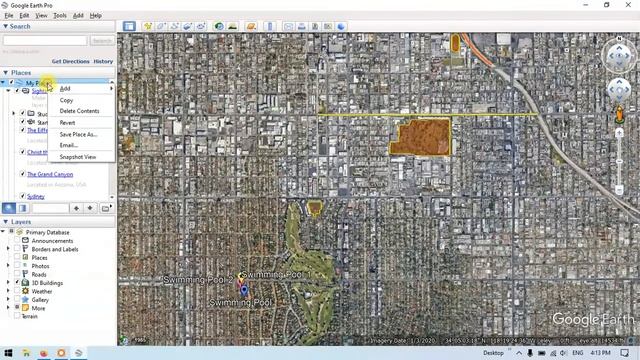Toggle the sunlight across landscape icon
The image size is (640, 360).
point(232,27)
